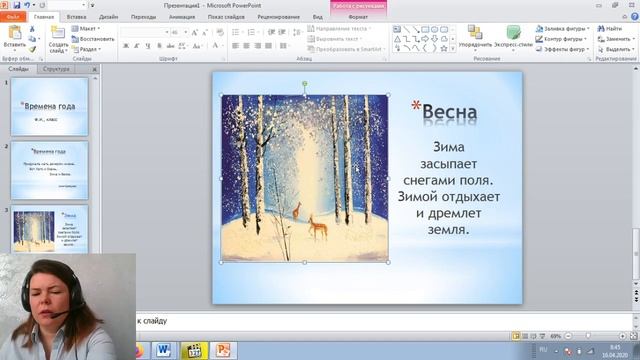
Task: Click the Format Painter brush icon
Action: (32, 49)
